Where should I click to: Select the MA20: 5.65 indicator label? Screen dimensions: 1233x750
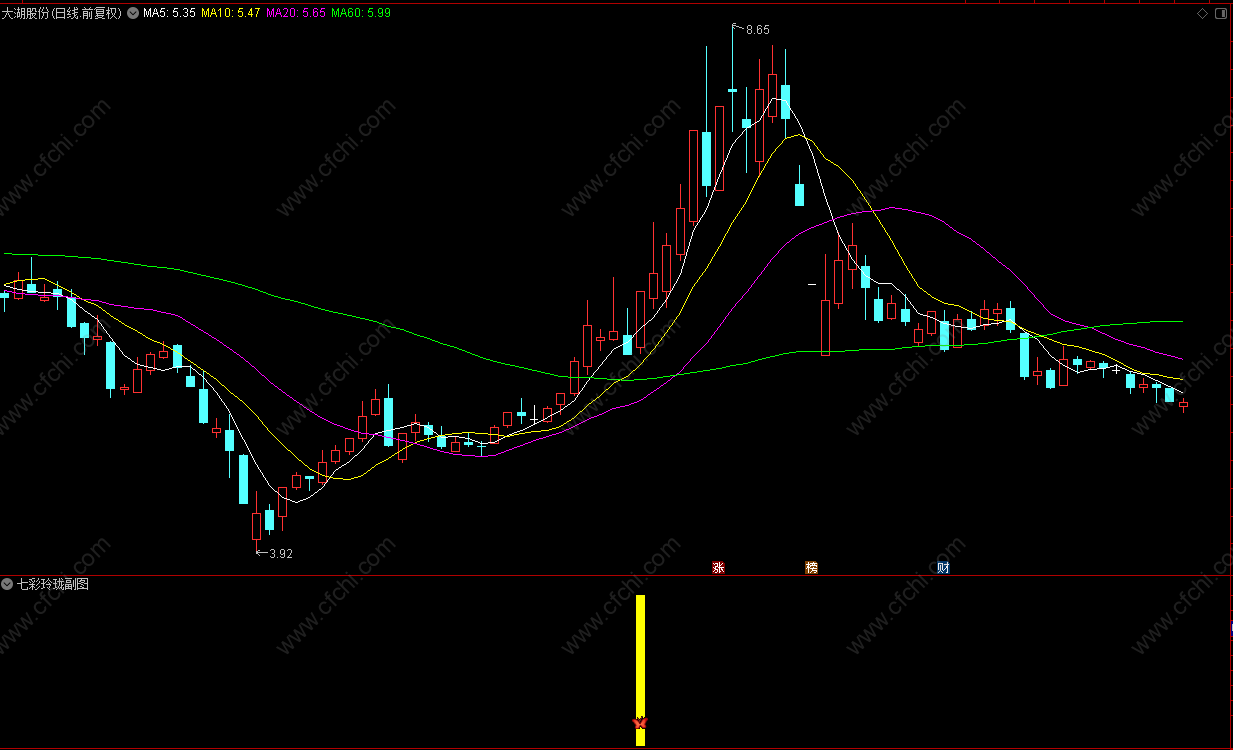296,14
